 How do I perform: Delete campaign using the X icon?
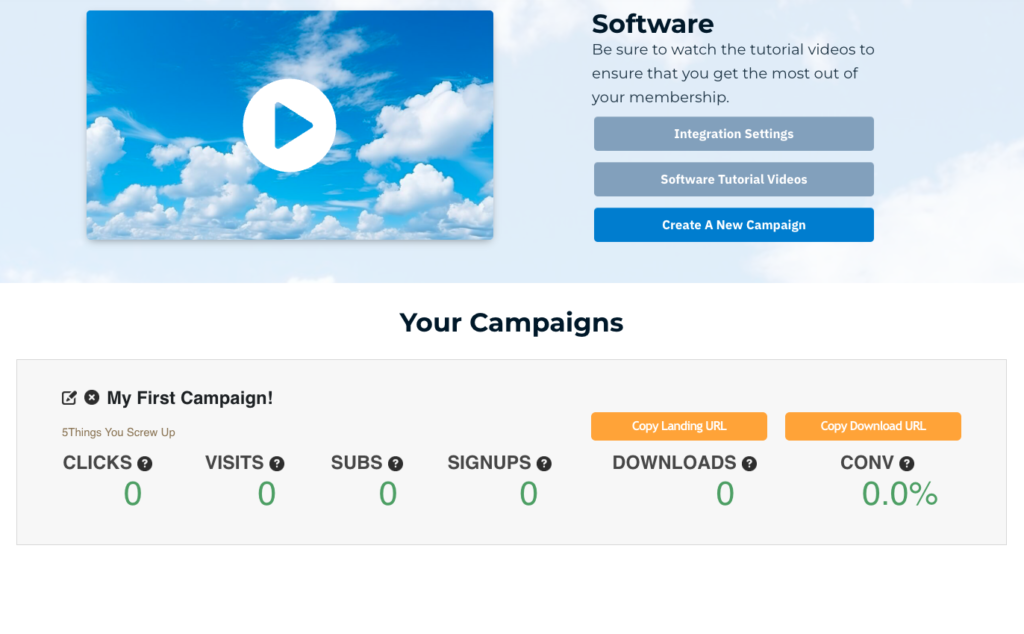click(92, 398)
